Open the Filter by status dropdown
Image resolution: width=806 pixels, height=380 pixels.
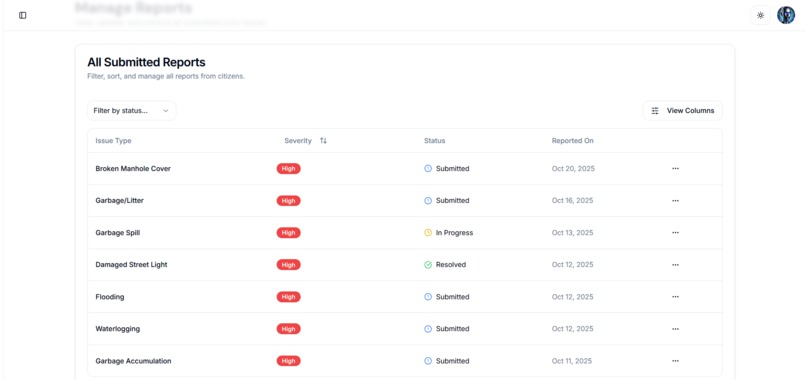tap(132, 111)
